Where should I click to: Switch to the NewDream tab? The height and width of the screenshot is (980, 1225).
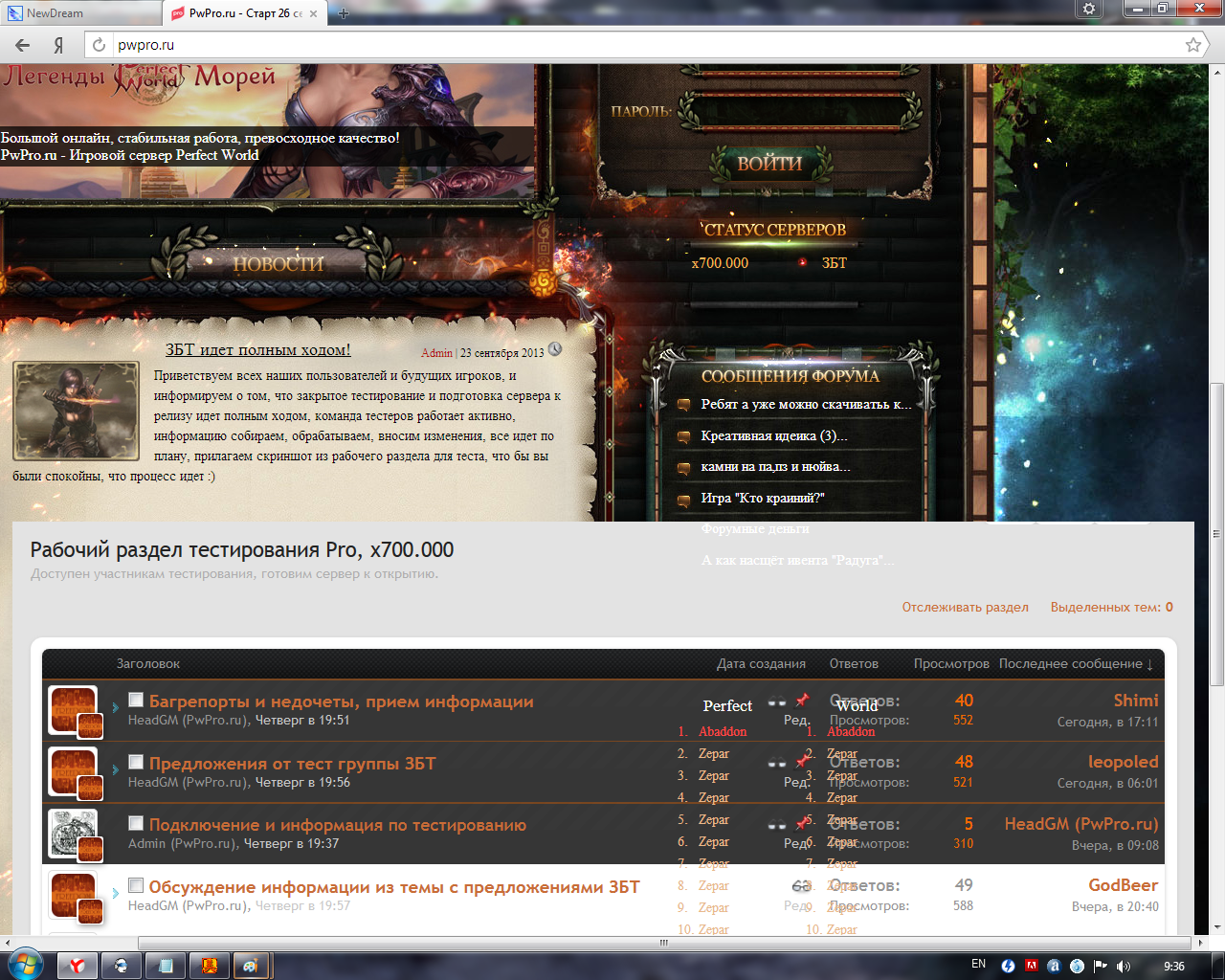tap(78, 13)
